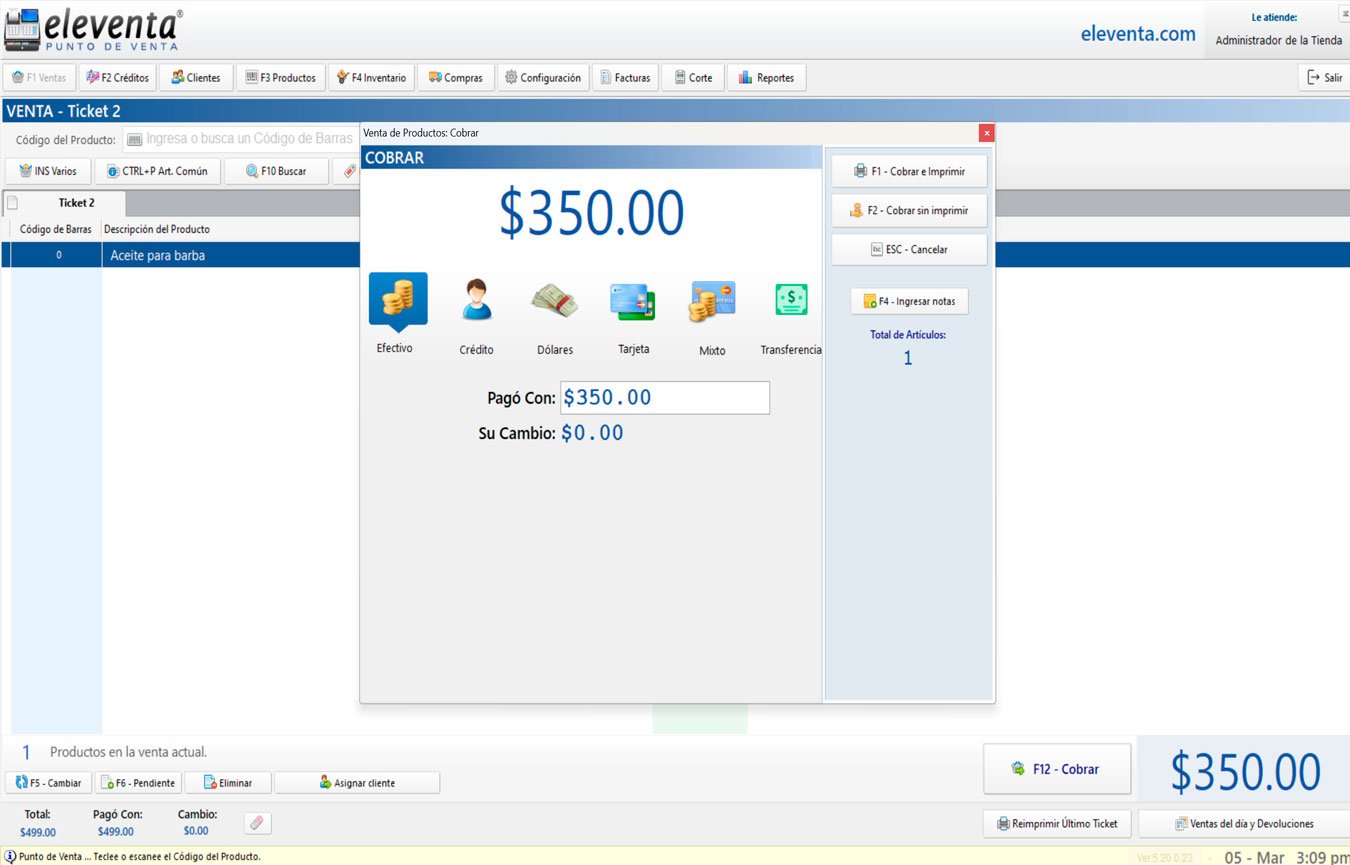
Task: Click the eleventa cash register logo
Action: [x=22, y=30]
